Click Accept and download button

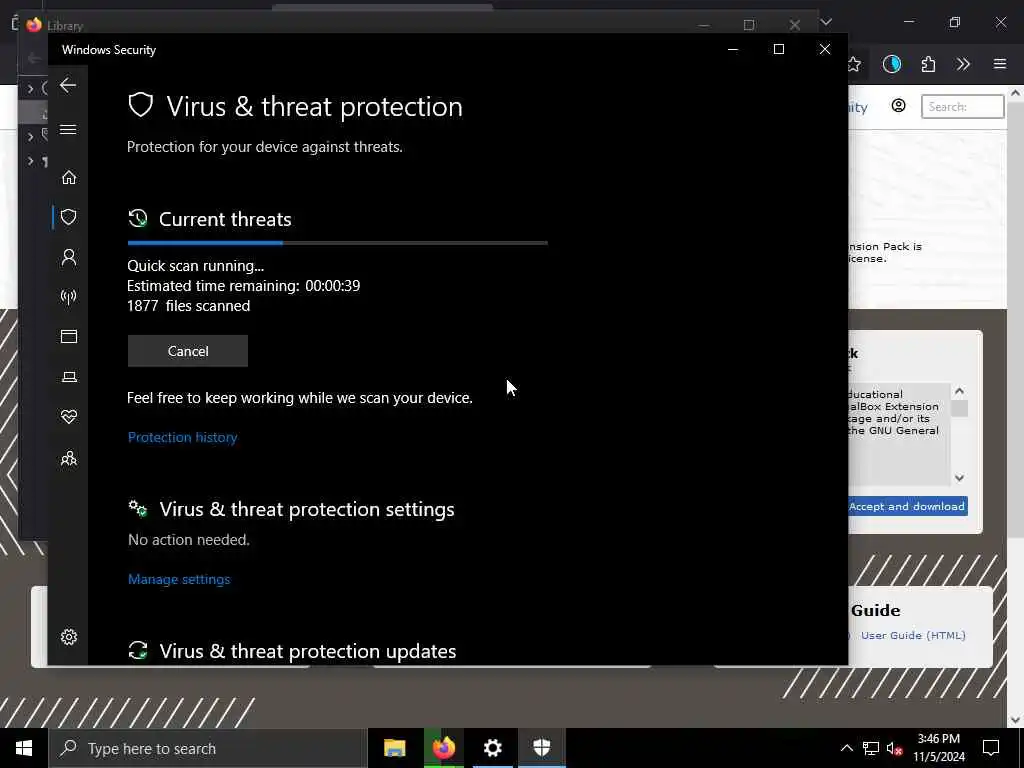point(908,506)
